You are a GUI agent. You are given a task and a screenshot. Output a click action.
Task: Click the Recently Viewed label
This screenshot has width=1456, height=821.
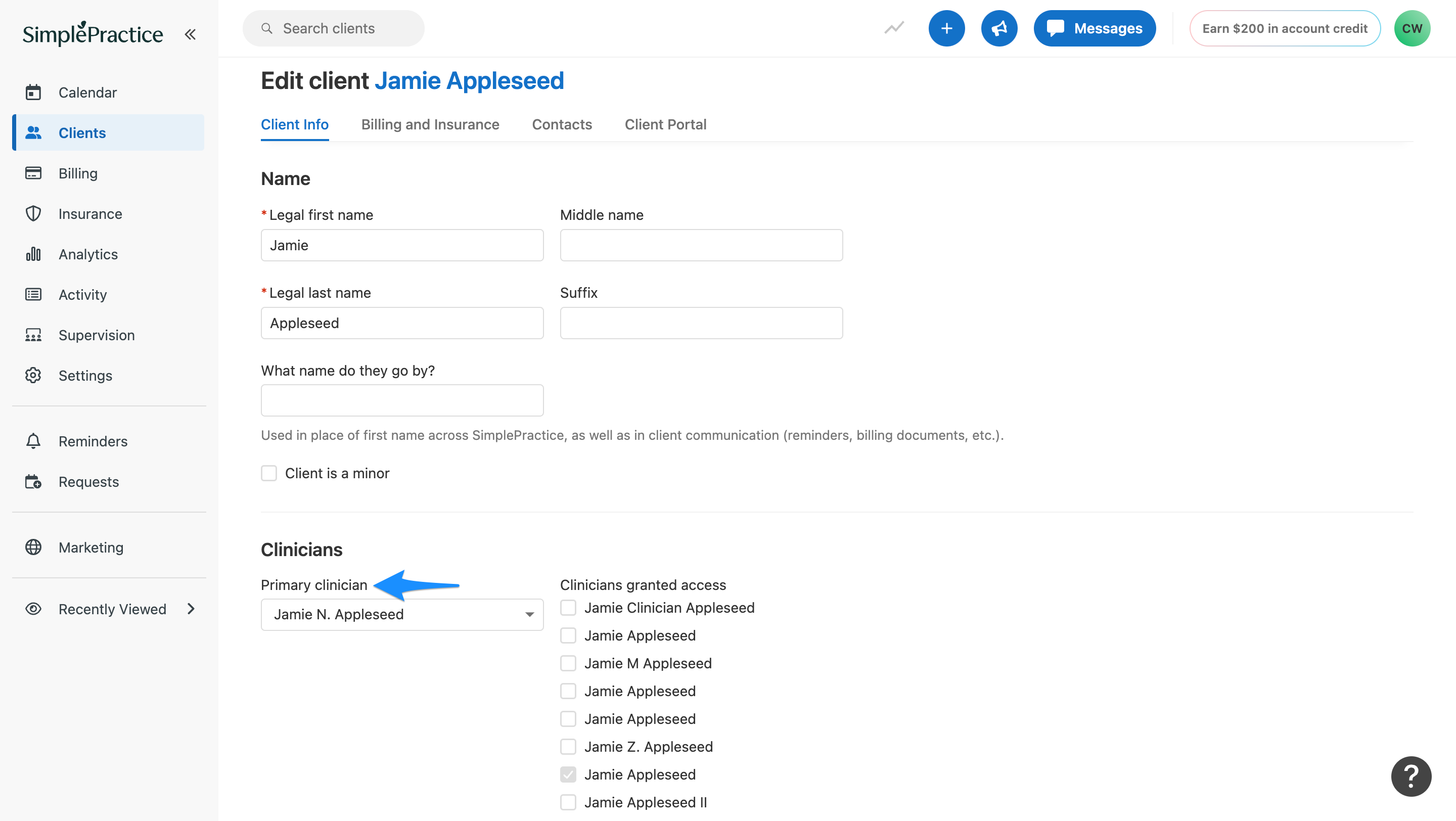coord(112,609)
